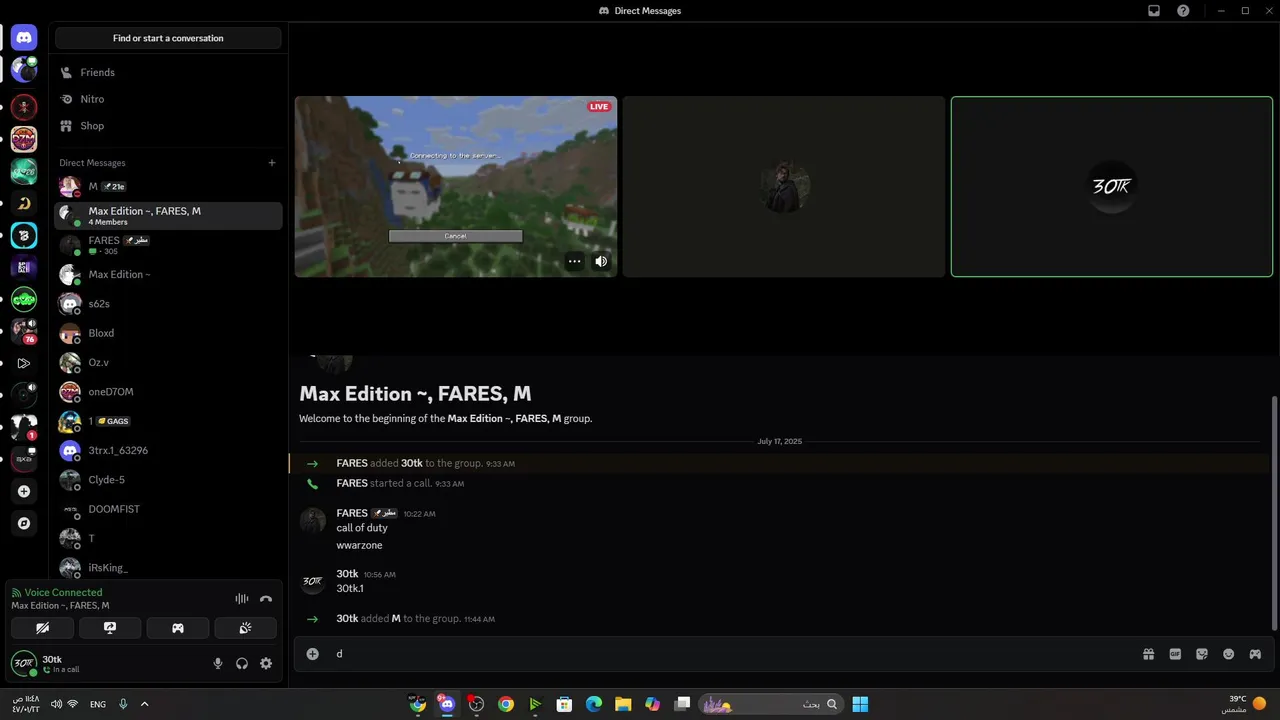
Task: Open the Discord home Direct Messages icon
Action: click(24, 38)
